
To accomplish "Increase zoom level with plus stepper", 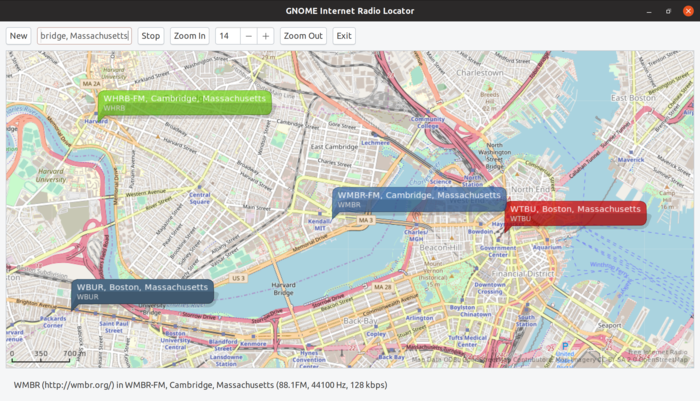I will [265, 36].
